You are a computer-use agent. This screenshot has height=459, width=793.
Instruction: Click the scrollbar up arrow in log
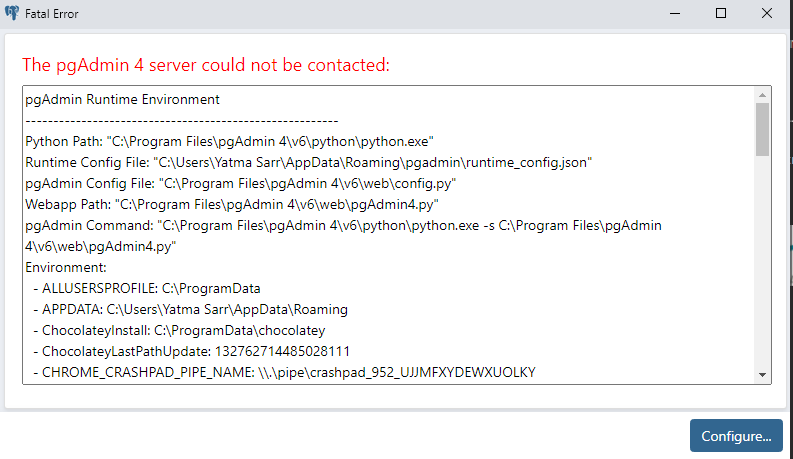tap(762, 95)
